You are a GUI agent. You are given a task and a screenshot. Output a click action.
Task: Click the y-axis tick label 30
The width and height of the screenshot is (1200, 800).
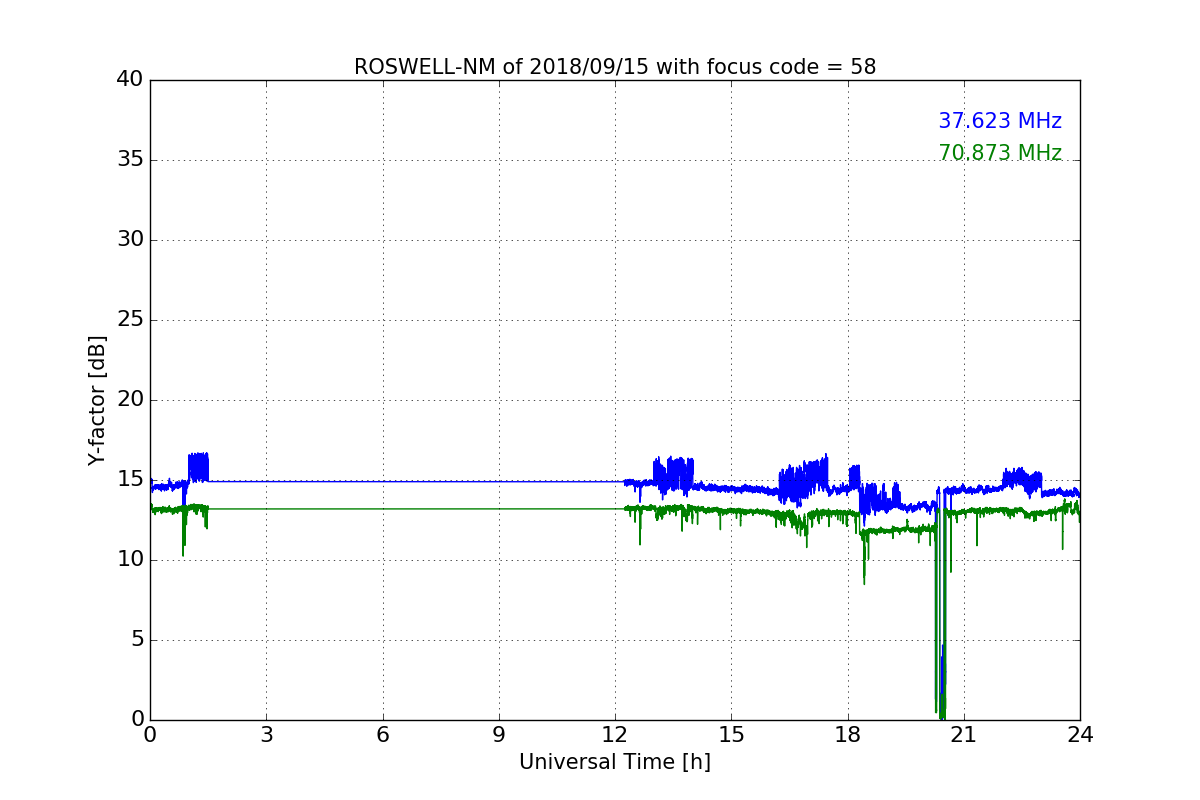(x=129, y=240)
